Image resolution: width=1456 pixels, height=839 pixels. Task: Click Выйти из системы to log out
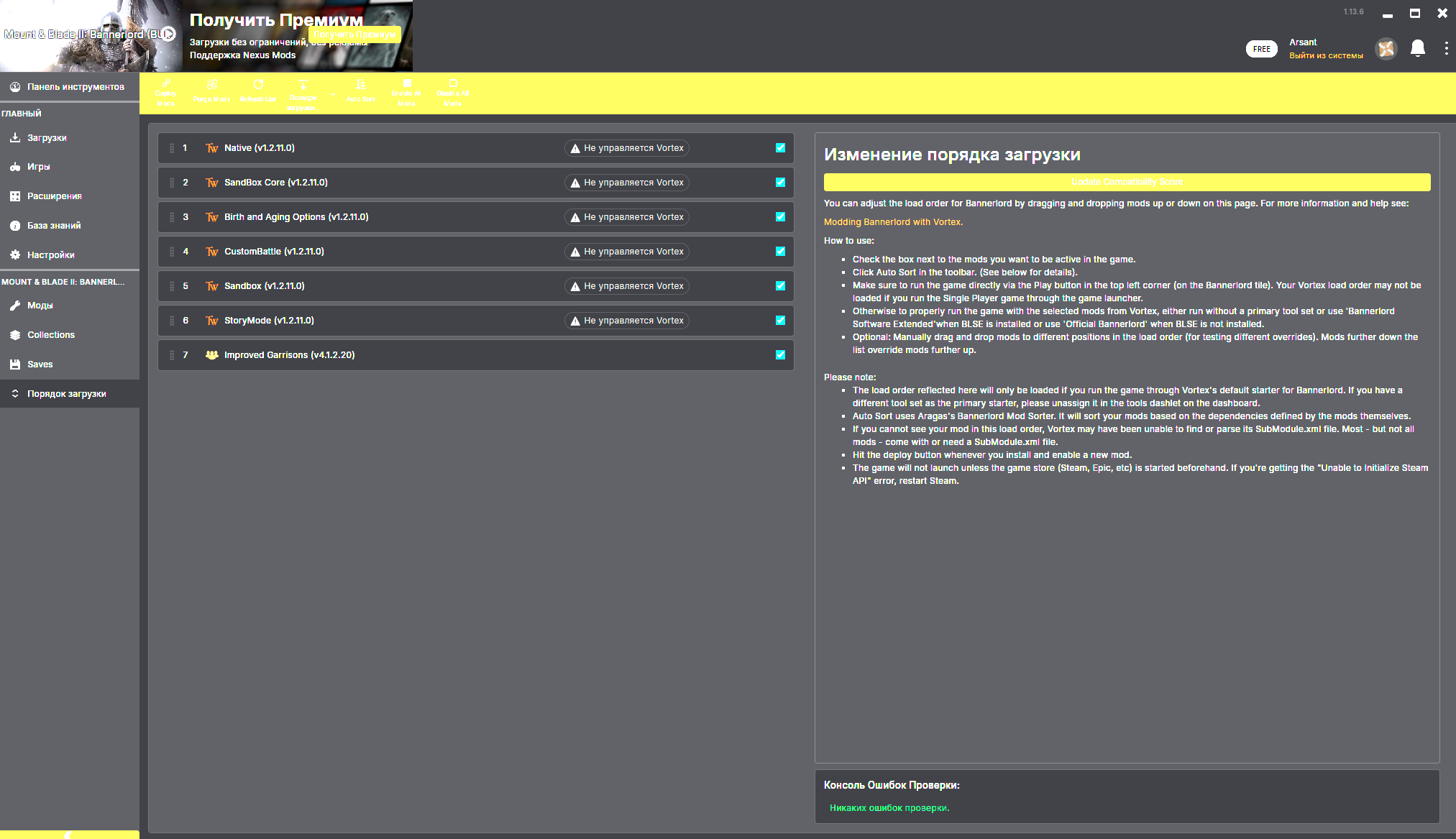(1326, 55)
